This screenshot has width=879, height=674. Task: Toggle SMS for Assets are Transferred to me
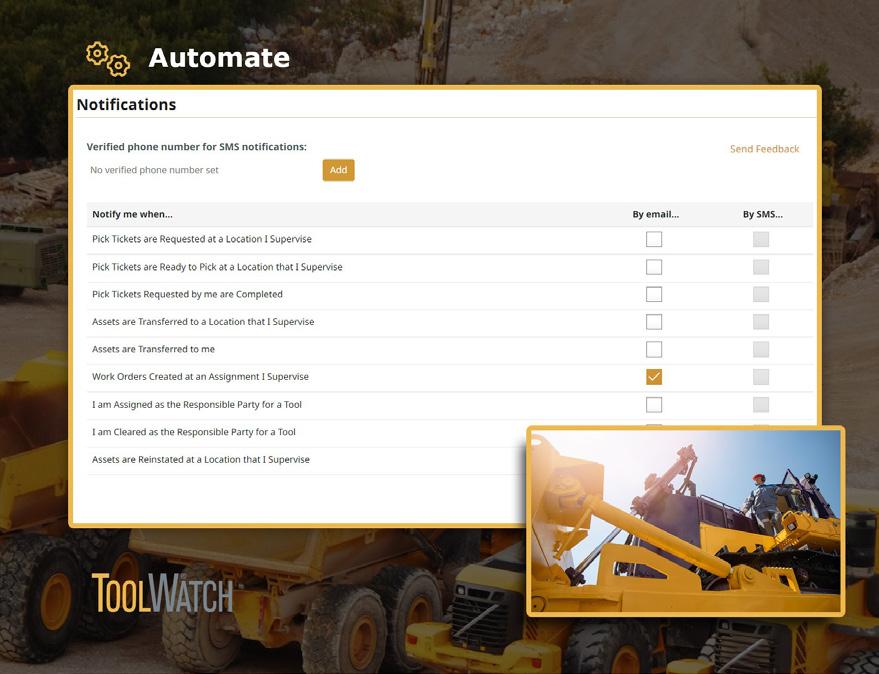point(761,349)
